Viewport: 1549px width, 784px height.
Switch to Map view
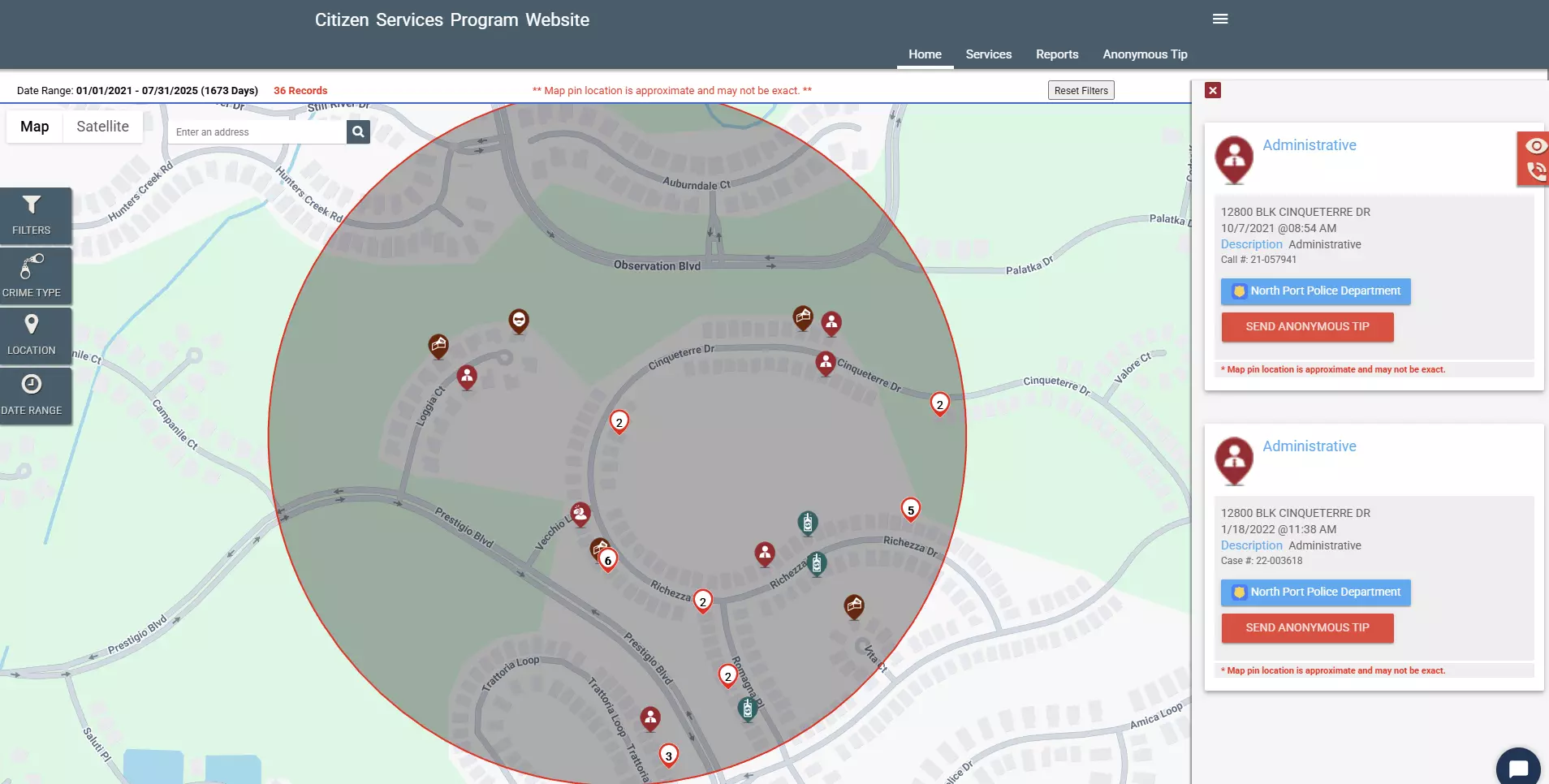coord(35,127)
